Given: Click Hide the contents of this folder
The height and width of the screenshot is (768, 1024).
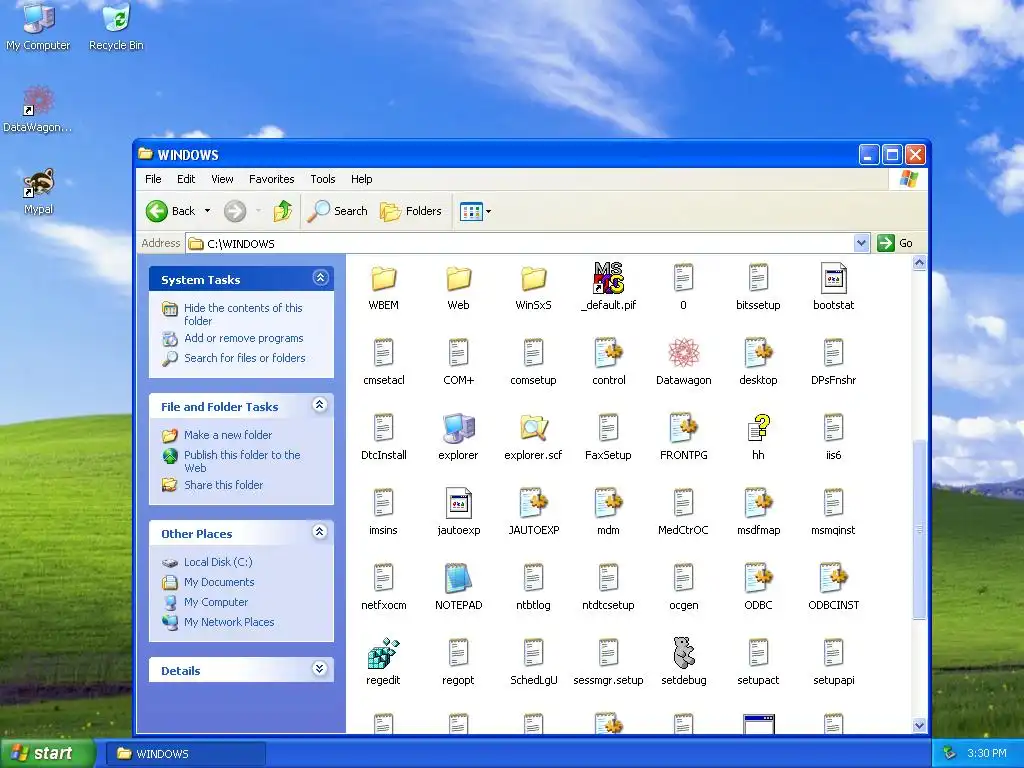Looking at the screenshot, I should click(x=243, y=314).
